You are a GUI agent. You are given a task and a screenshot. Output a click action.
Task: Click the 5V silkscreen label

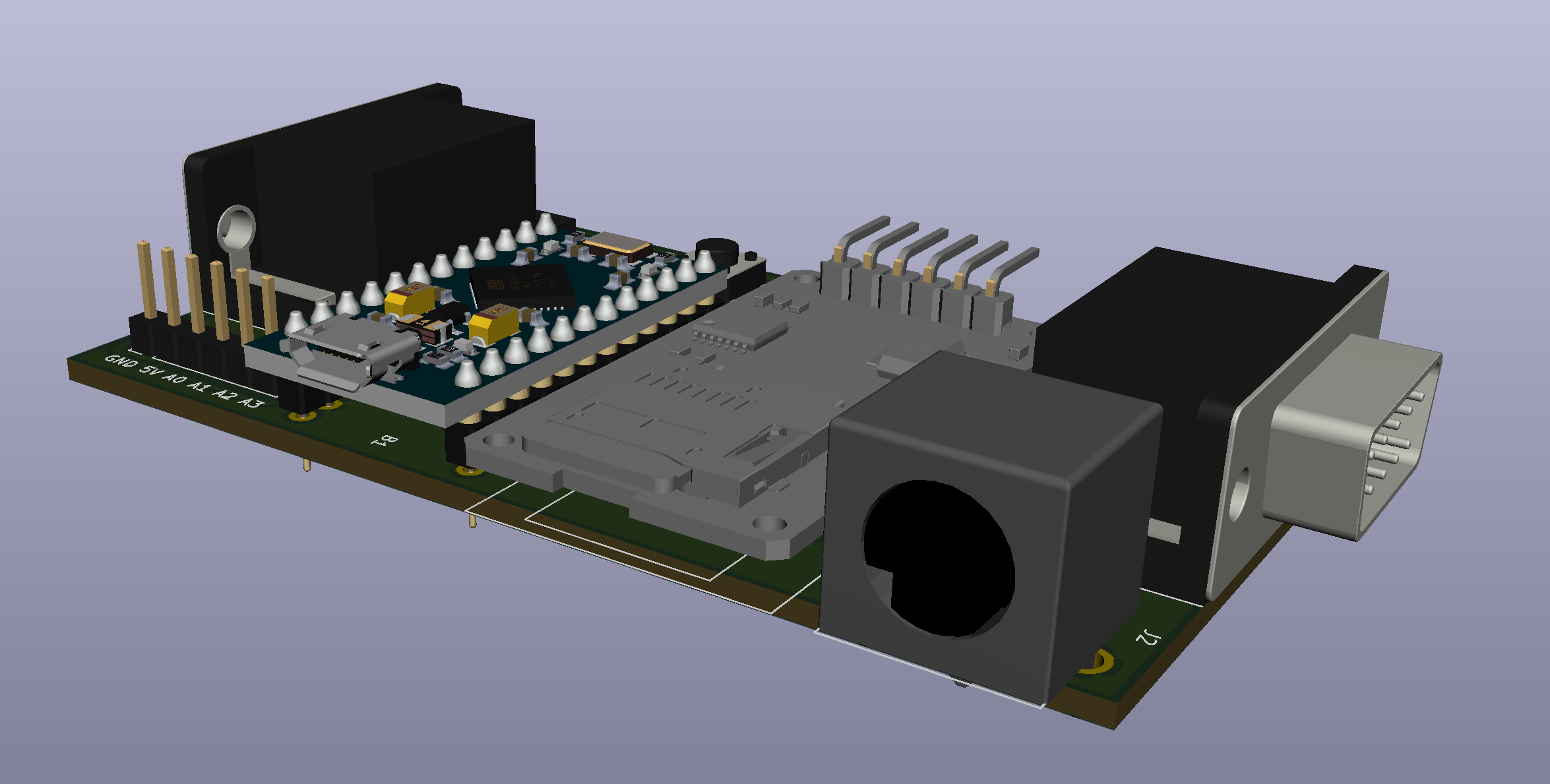click(150, 371)
